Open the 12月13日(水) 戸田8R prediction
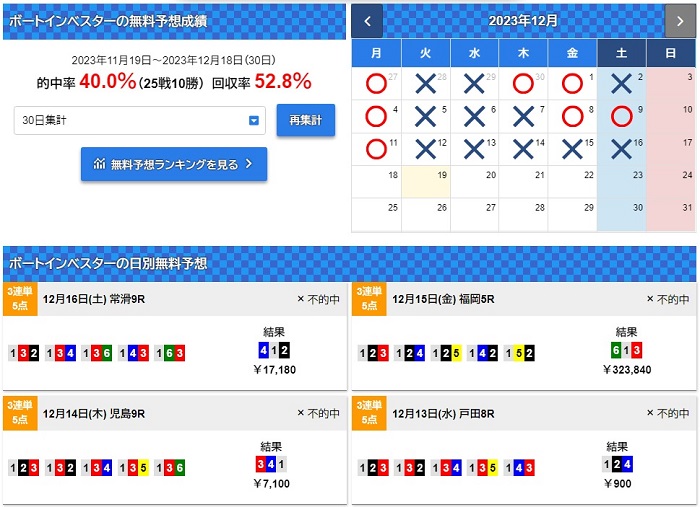The width and height of the screenshot is (700, 507). coord(443,412)
